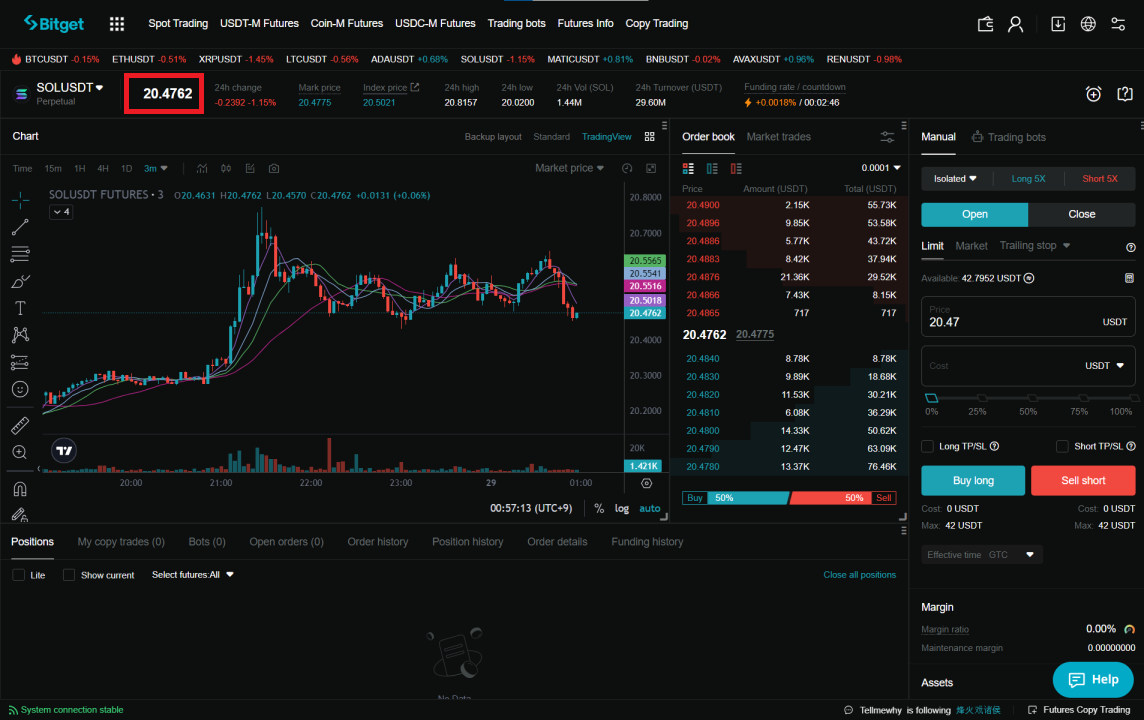
Task: Open the Isolated margin mode dropdown
Action: pos(955,179)
